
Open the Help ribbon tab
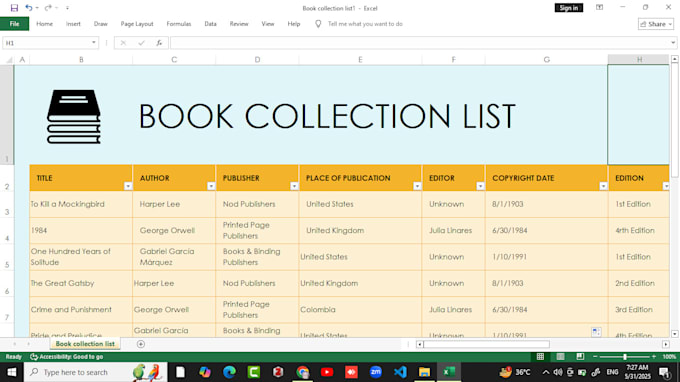click(294, 24)
